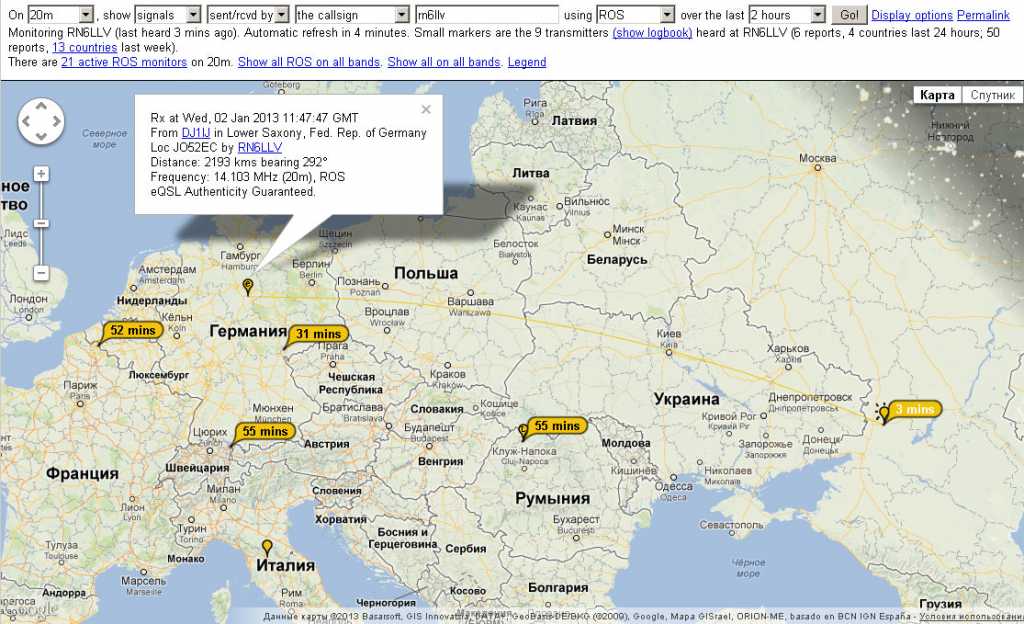Switch to the Спутник satellite view tab
The height and width of the screenshot is (624, 1024).
coord(992,95)
